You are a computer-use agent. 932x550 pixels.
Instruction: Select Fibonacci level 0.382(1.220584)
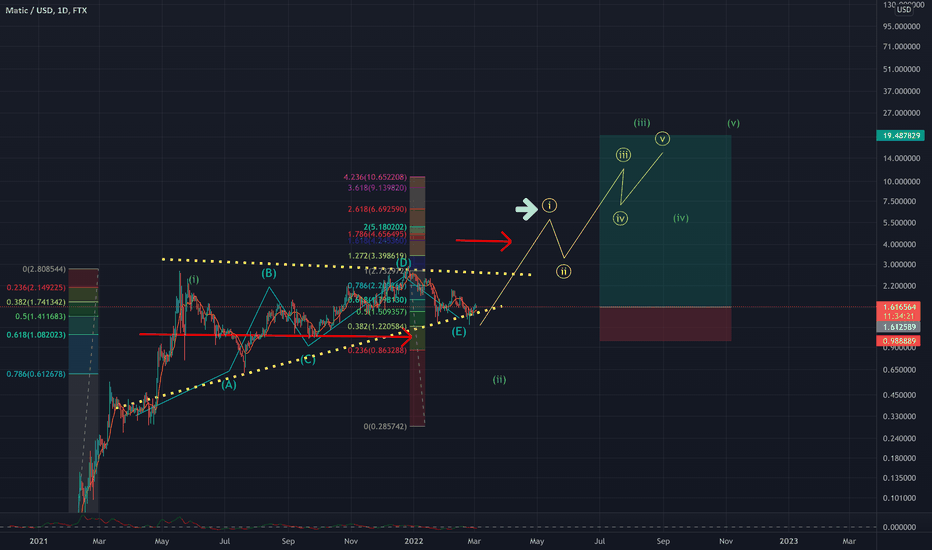pyautogui.click(x=377, y=326)
